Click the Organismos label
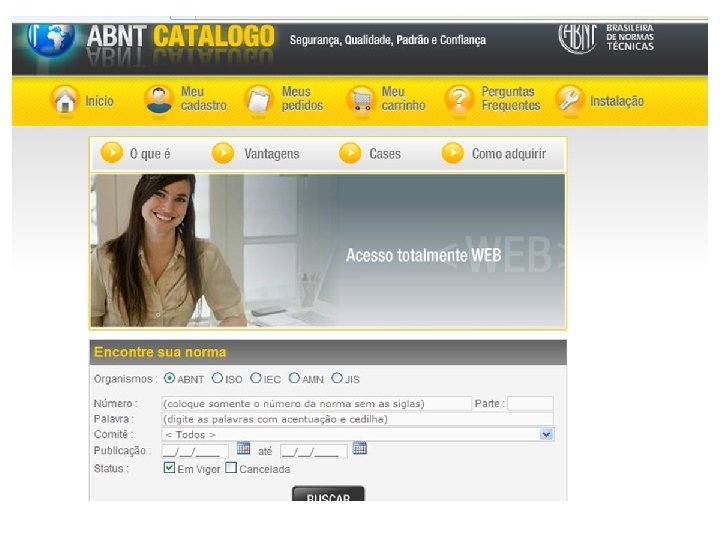The image size is (720, 540). pos(125,379)
